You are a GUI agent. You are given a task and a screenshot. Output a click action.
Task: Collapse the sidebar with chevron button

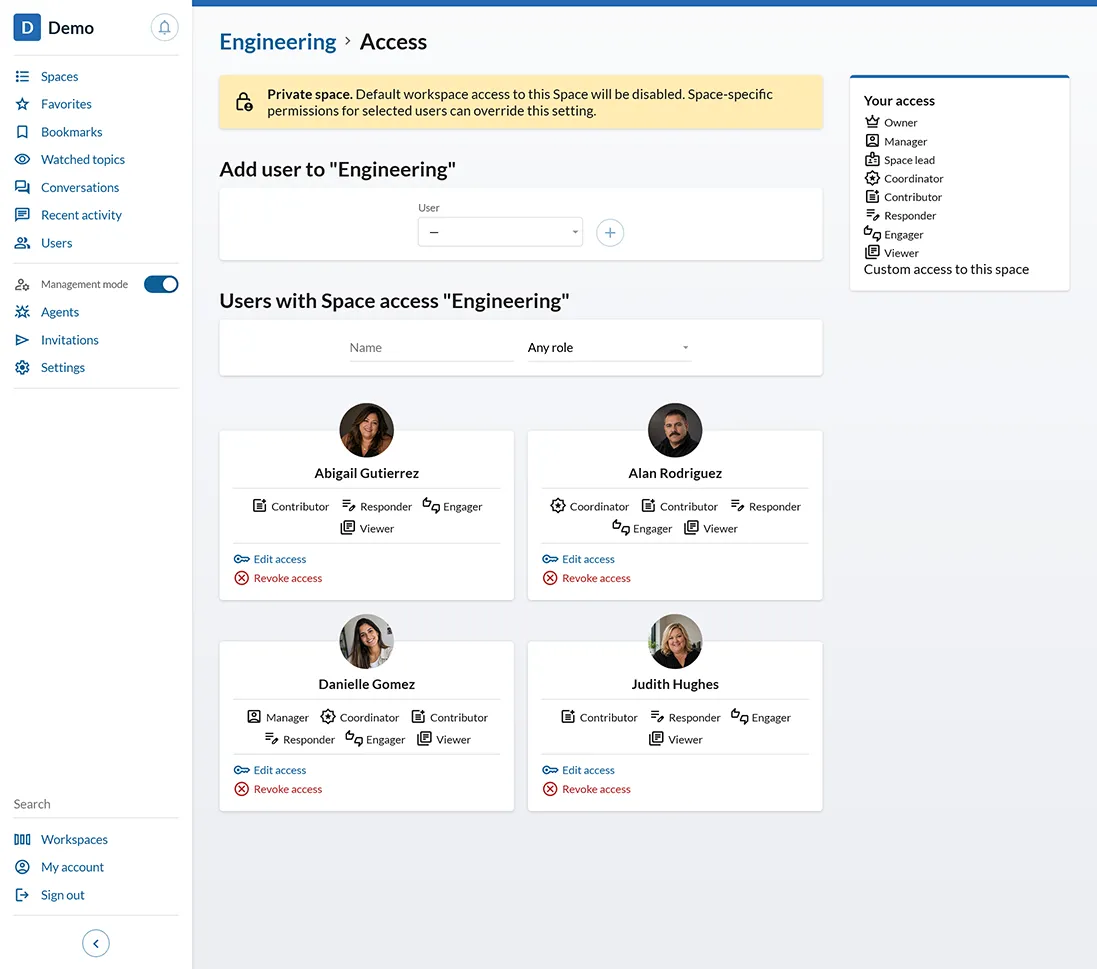[96, 943]
